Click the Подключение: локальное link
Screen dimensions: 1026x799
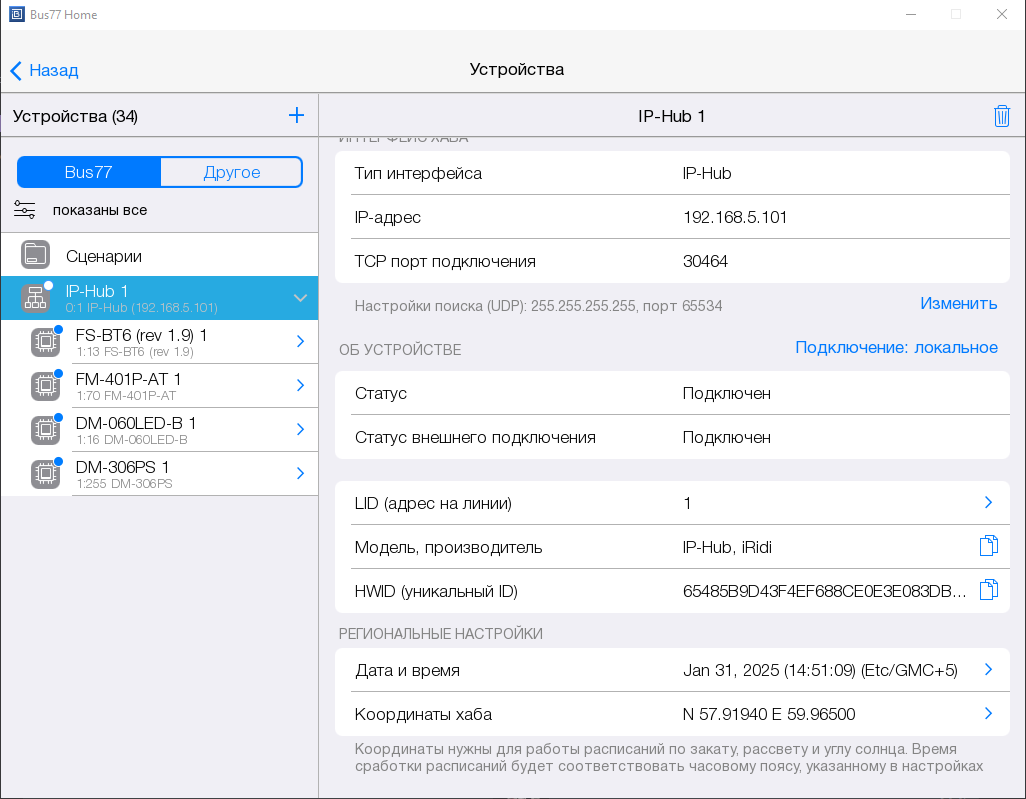[896, 348]
